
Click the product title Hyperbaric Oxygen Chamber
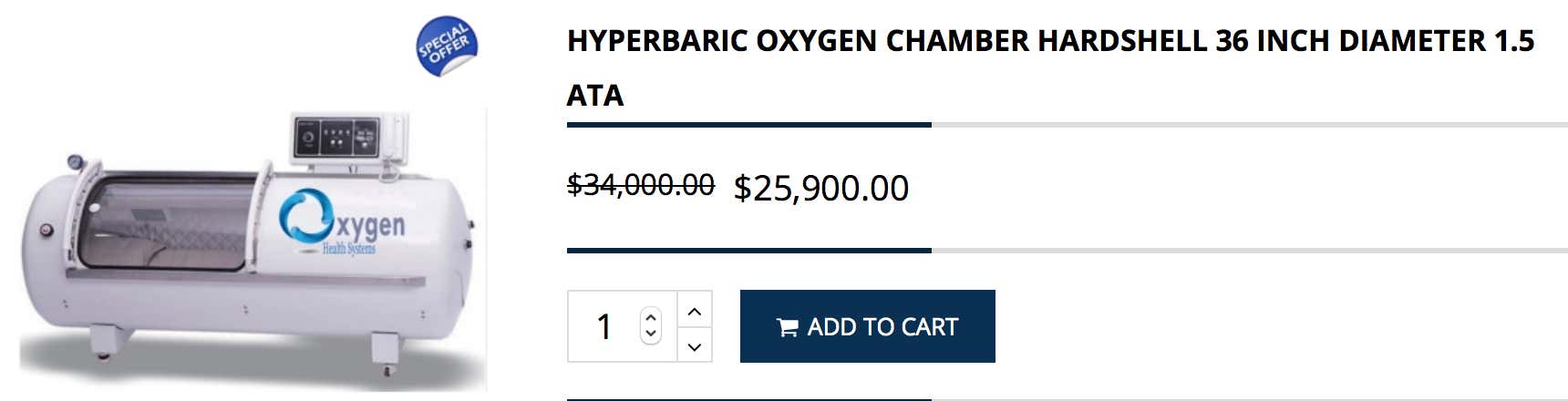pos(1050,67)
